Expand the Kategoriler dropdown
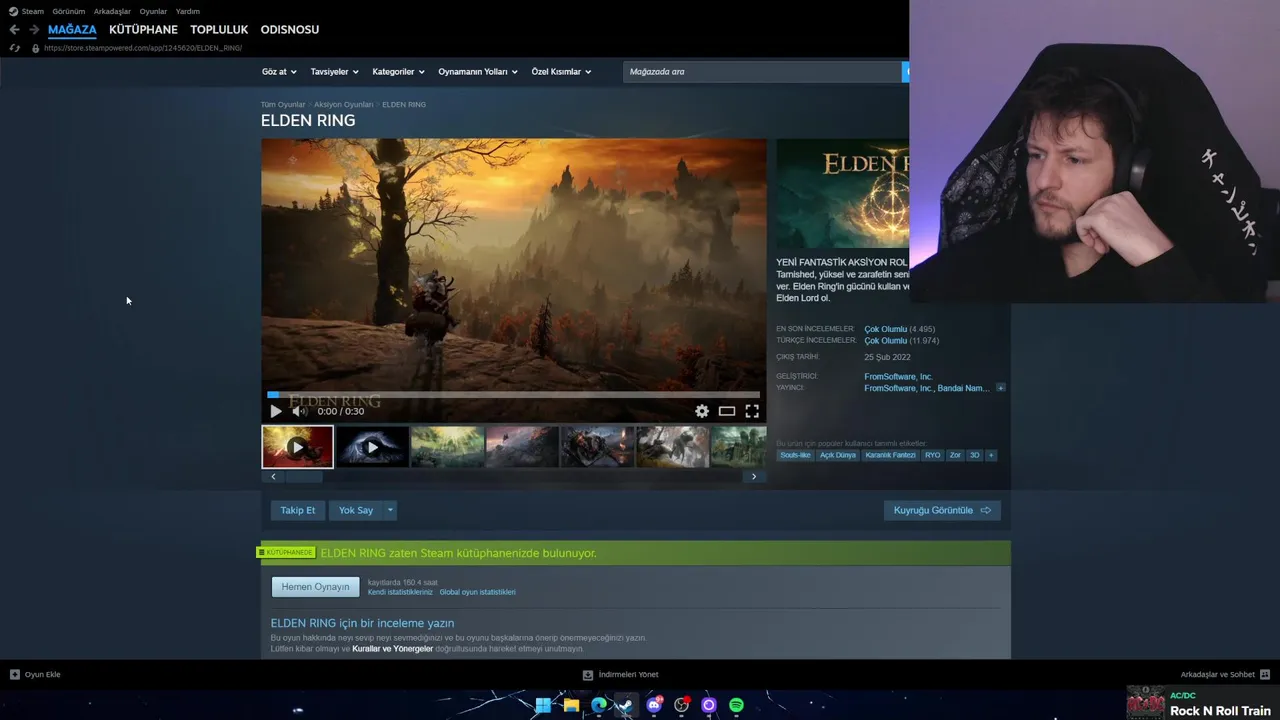 [x=398, y=72]
